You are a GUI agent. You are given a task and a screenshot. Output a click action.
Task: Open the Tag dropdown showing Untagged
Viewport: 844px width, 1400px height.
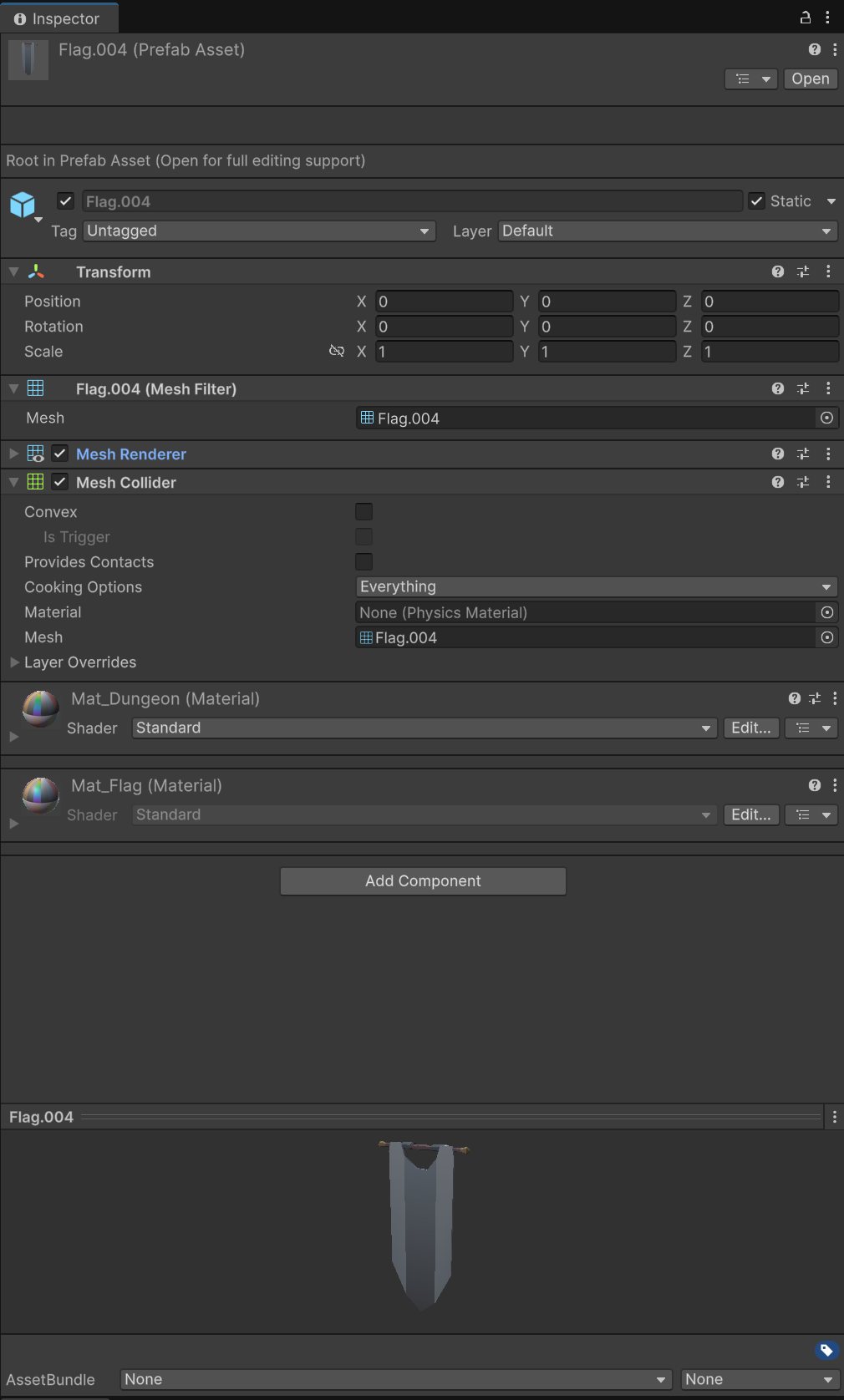[259, 231]
